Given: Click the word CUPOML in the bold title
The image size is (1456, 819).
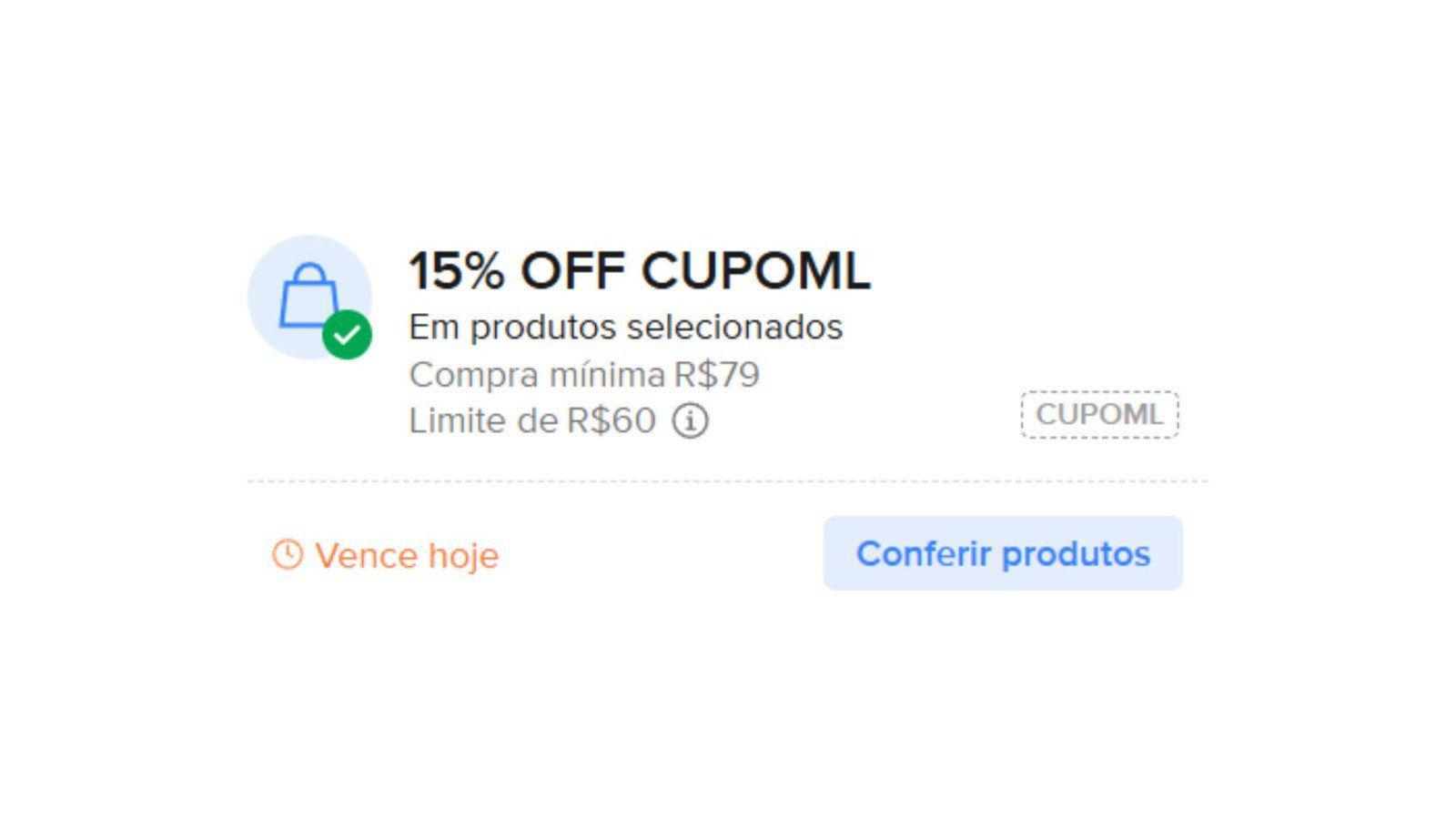Looking at the screenshot, I should [x=755, y=271].
